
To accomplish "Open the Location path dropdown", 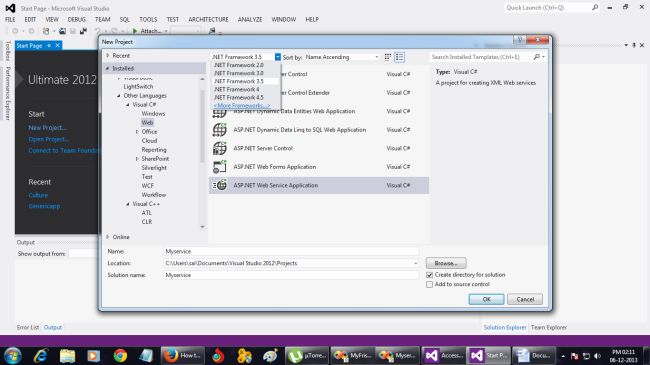I will coord(415,263).
